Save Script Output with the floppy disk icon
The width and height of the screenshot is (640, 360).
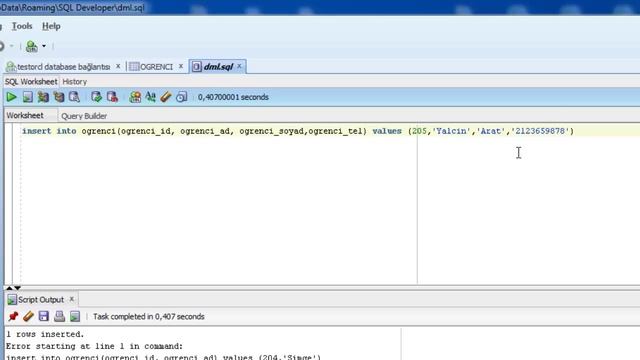click(x=44, y=316)
